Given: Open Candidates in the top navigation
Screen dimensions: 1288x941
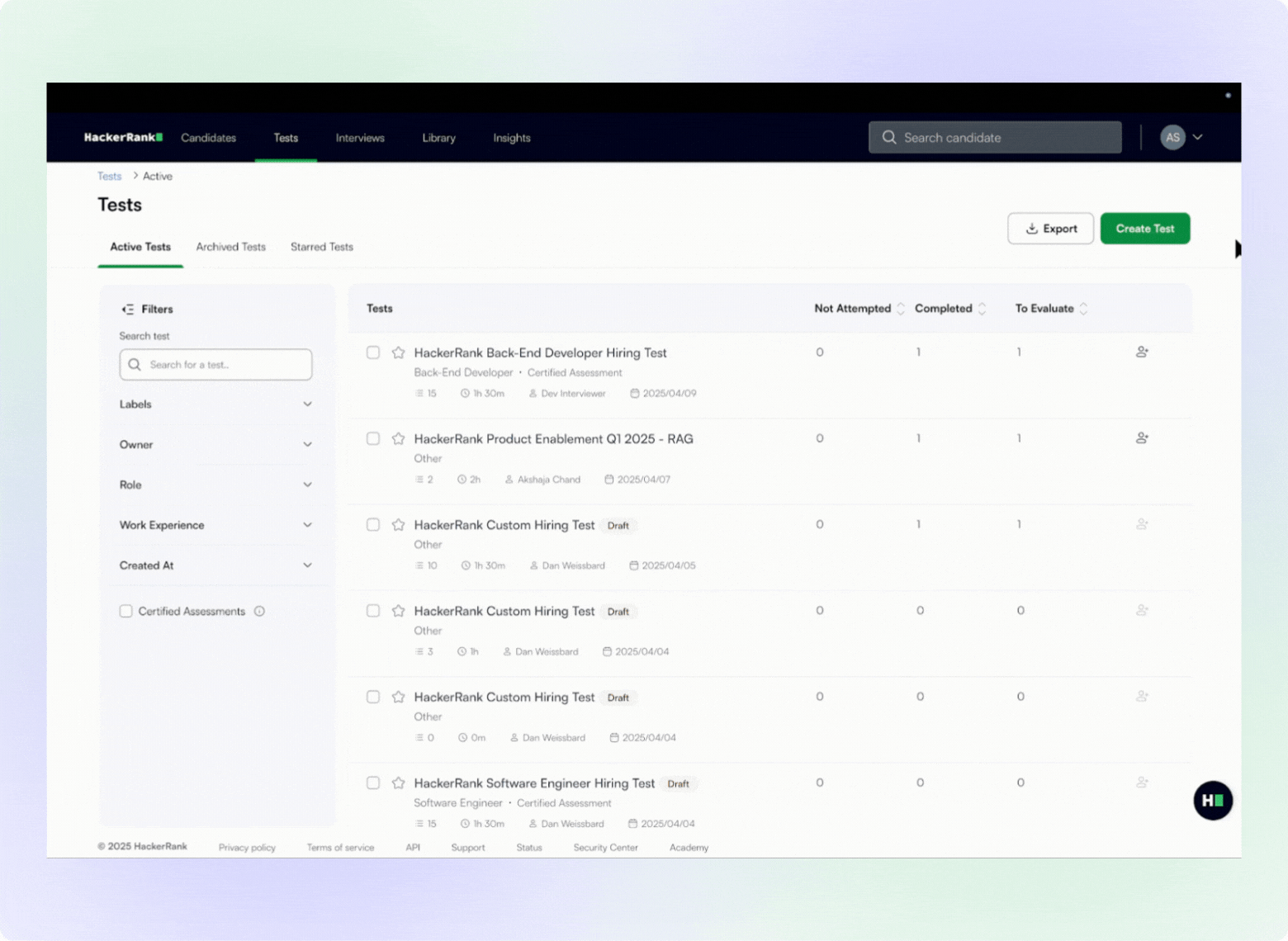Looking at the screenshot, I should coord(208,138).
